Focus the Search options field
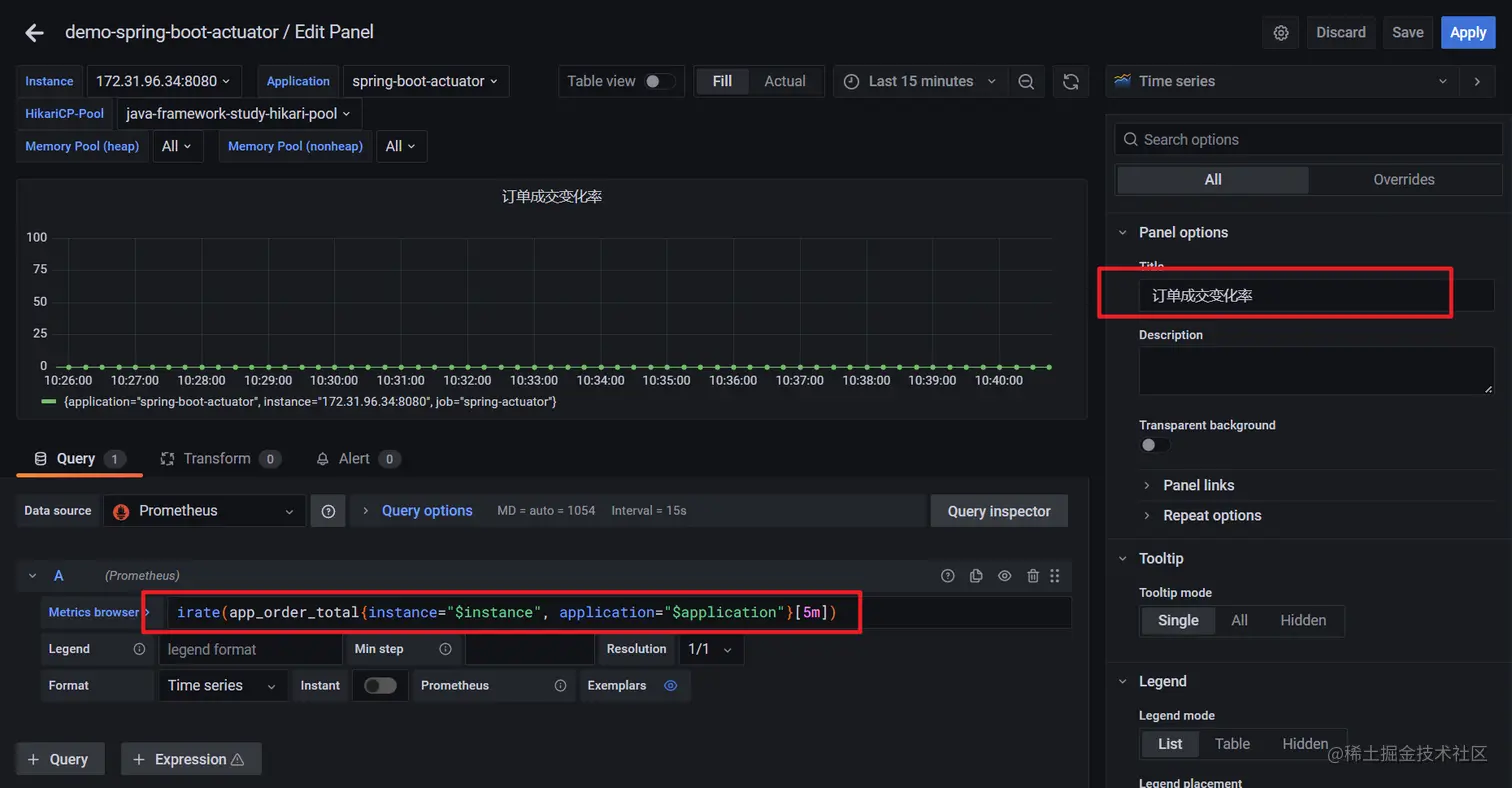 coord(1308,139)
